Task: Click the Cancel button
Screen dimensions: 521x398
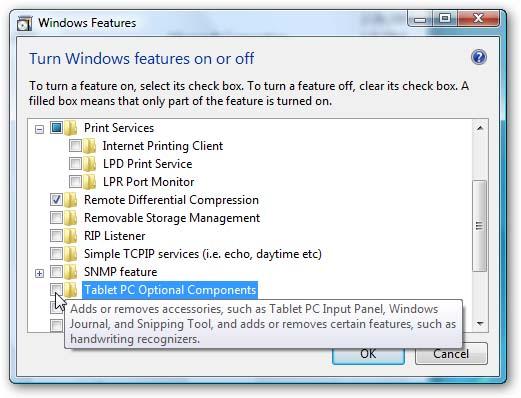Action: (x=451, y=354)
